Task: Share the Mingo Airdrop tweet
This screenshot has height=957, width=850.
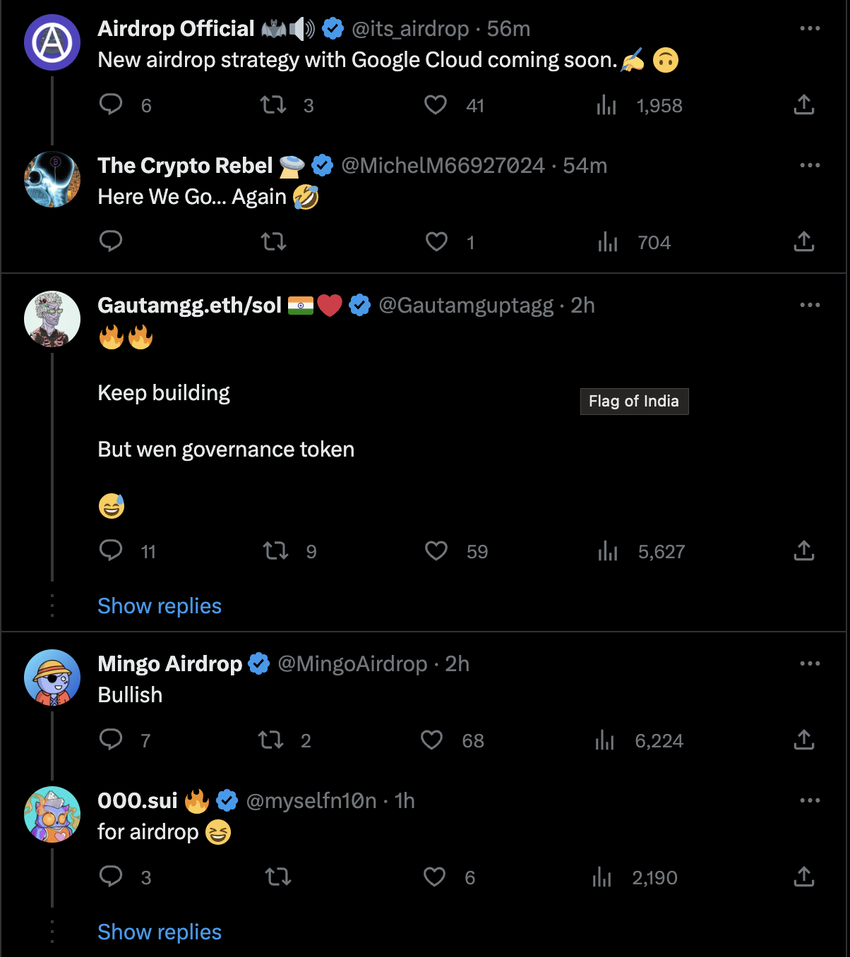Action: click(804, 740)
